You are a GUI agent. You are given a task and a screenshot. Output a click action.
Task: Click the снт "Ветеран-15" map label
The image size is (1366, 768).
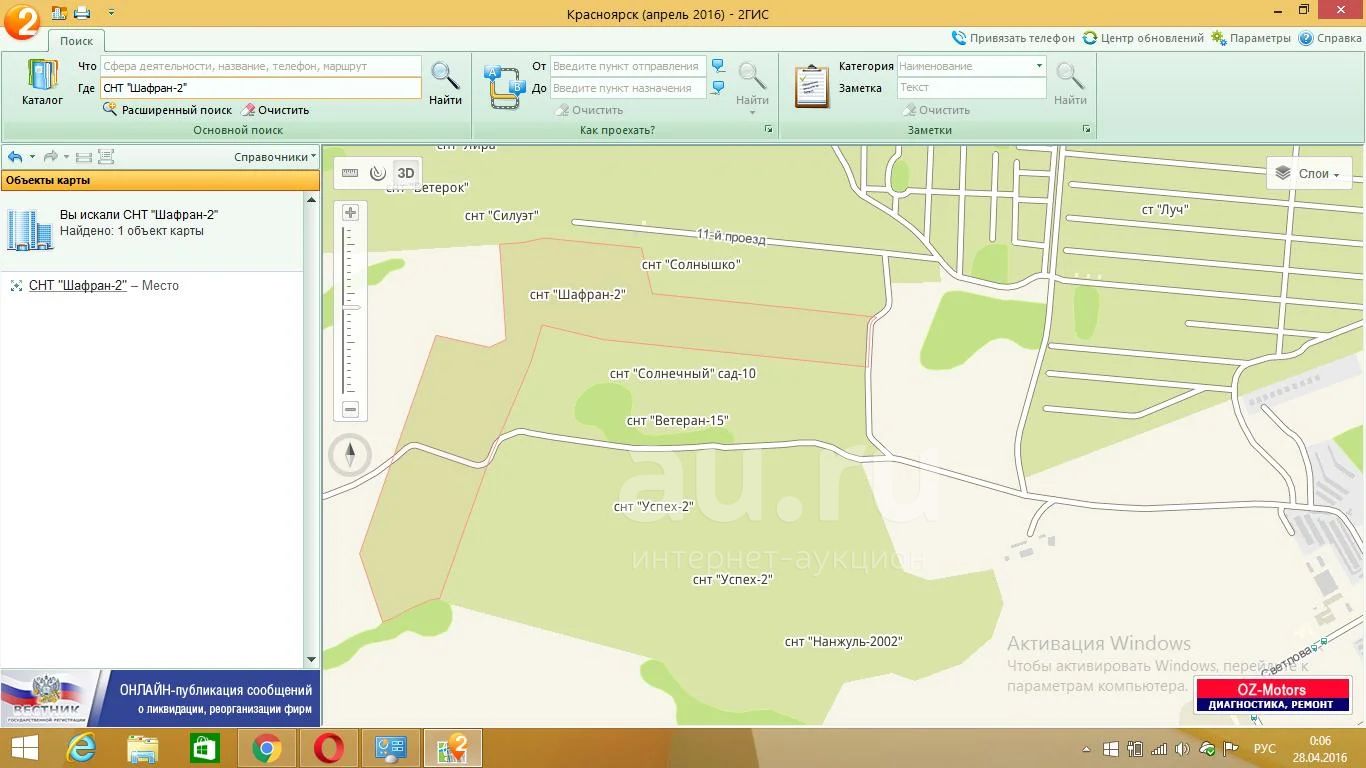(677, 420)
